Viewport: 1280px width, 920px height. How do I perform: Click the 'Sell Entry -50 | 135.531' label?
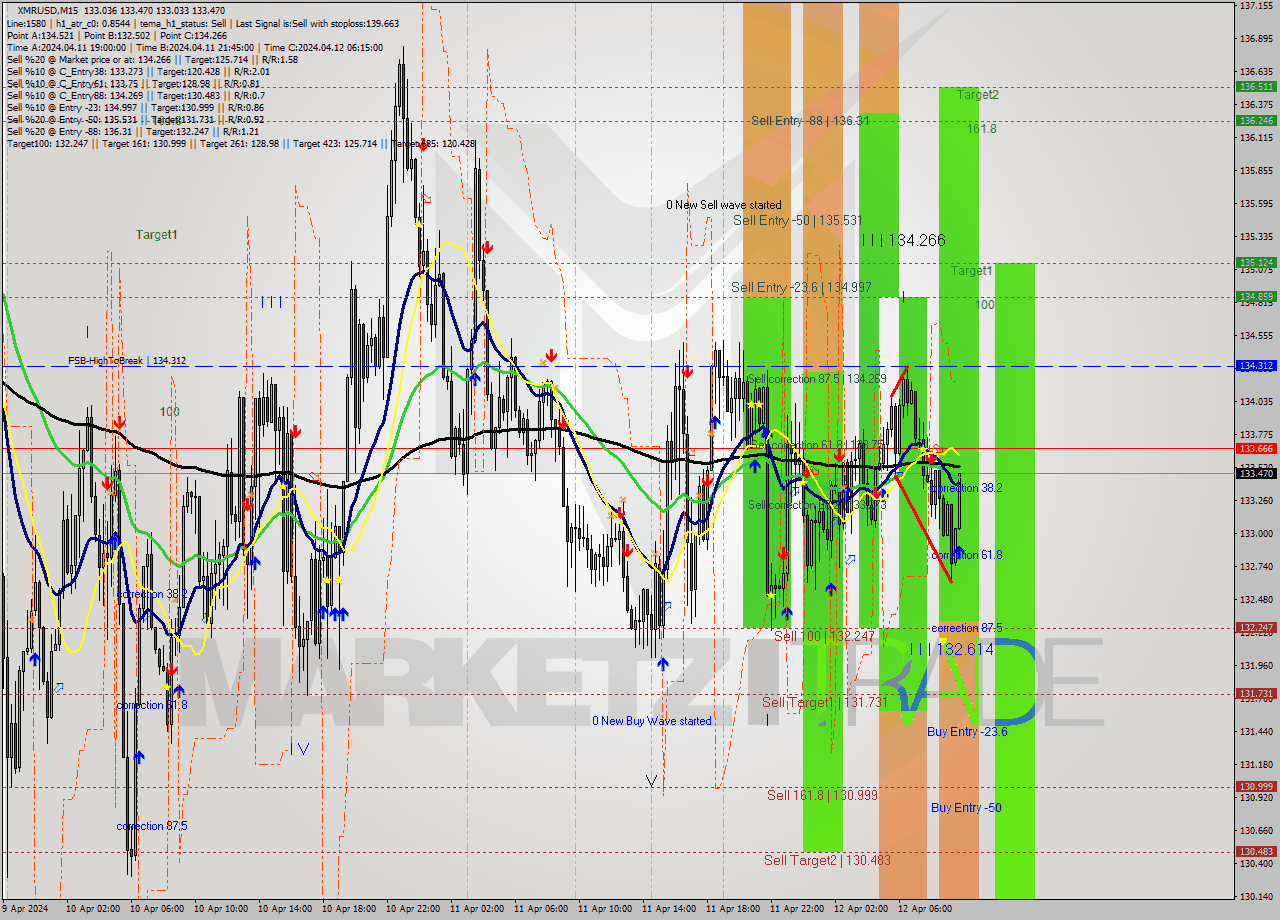click(x=797, y=220)
